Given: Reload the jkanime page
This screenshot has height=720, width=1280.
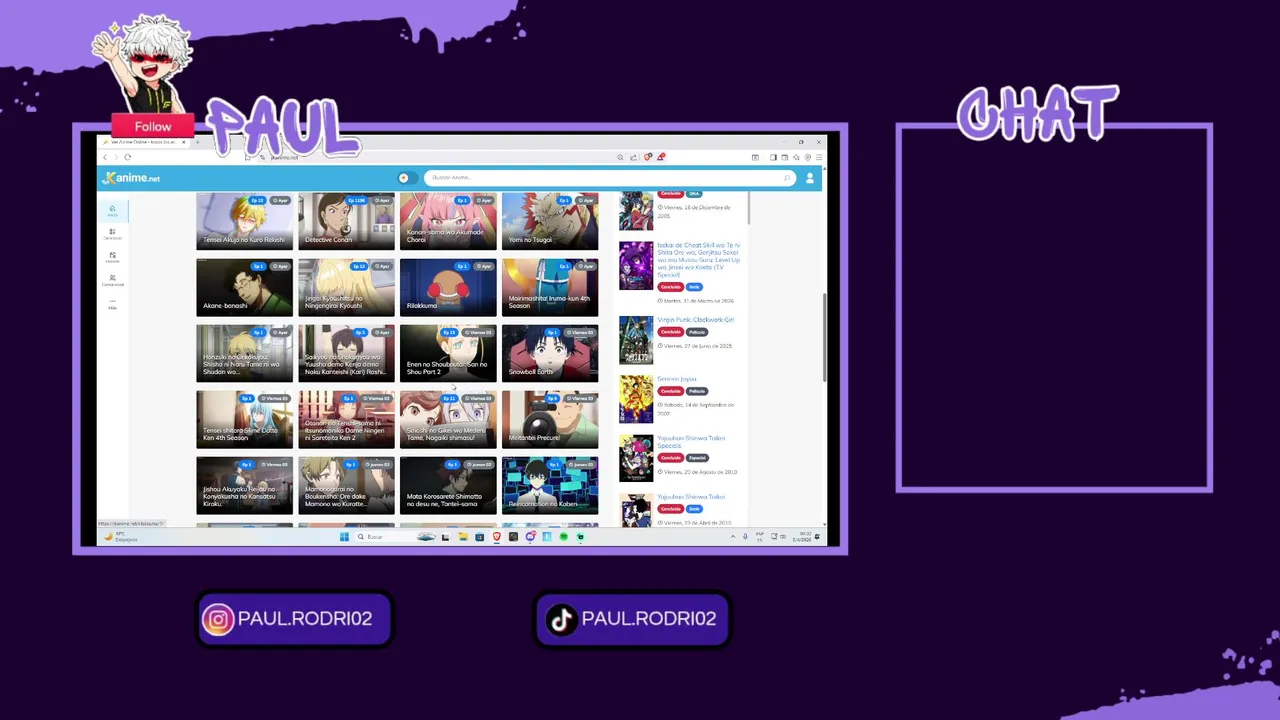Looking at the screenshot, I should point(127,157).
